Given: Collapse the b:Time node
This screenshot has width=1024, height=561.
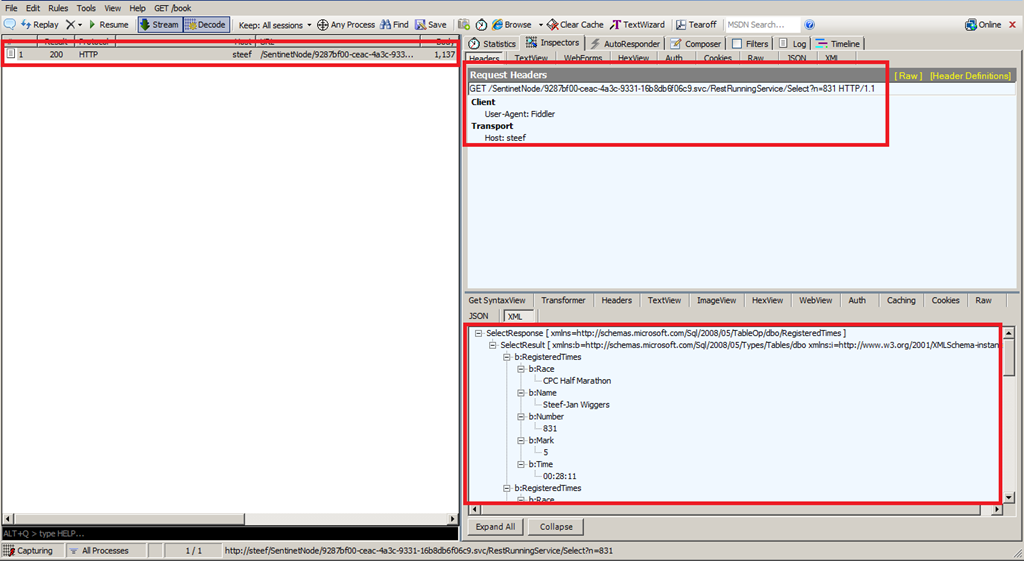Looking at the screenshot, I should (x=520, y=464).
